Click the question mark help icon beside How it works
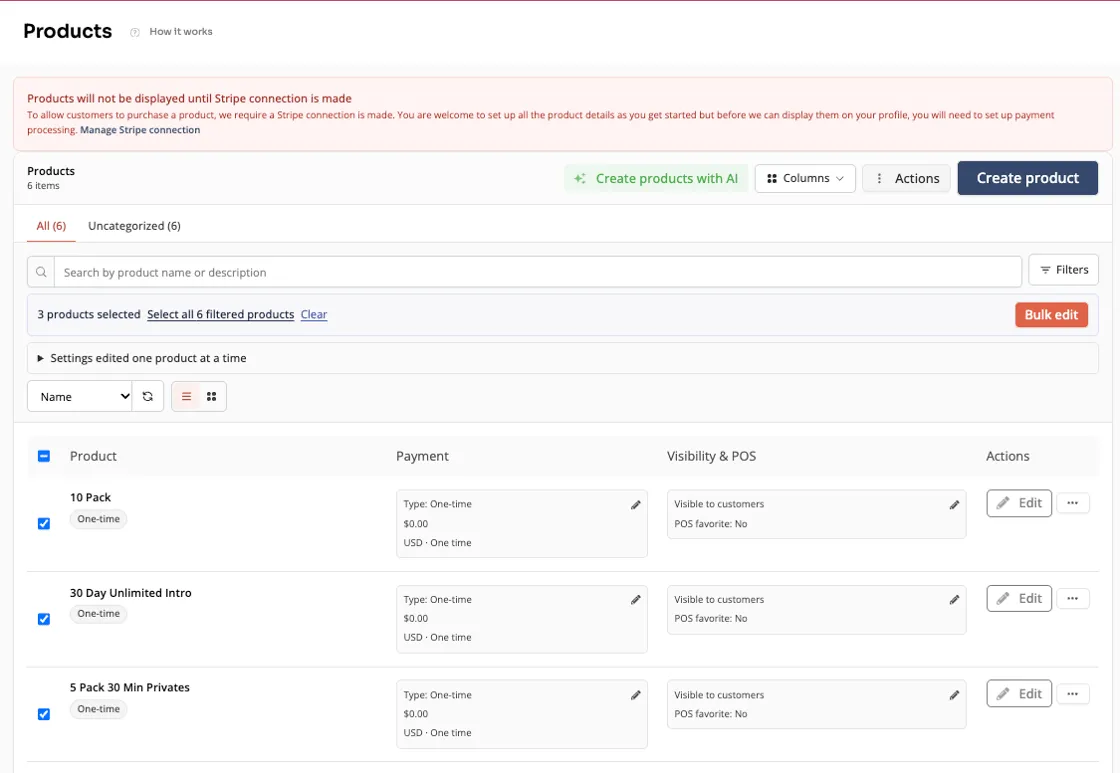The image size is (1120, 773). (134, 32)
